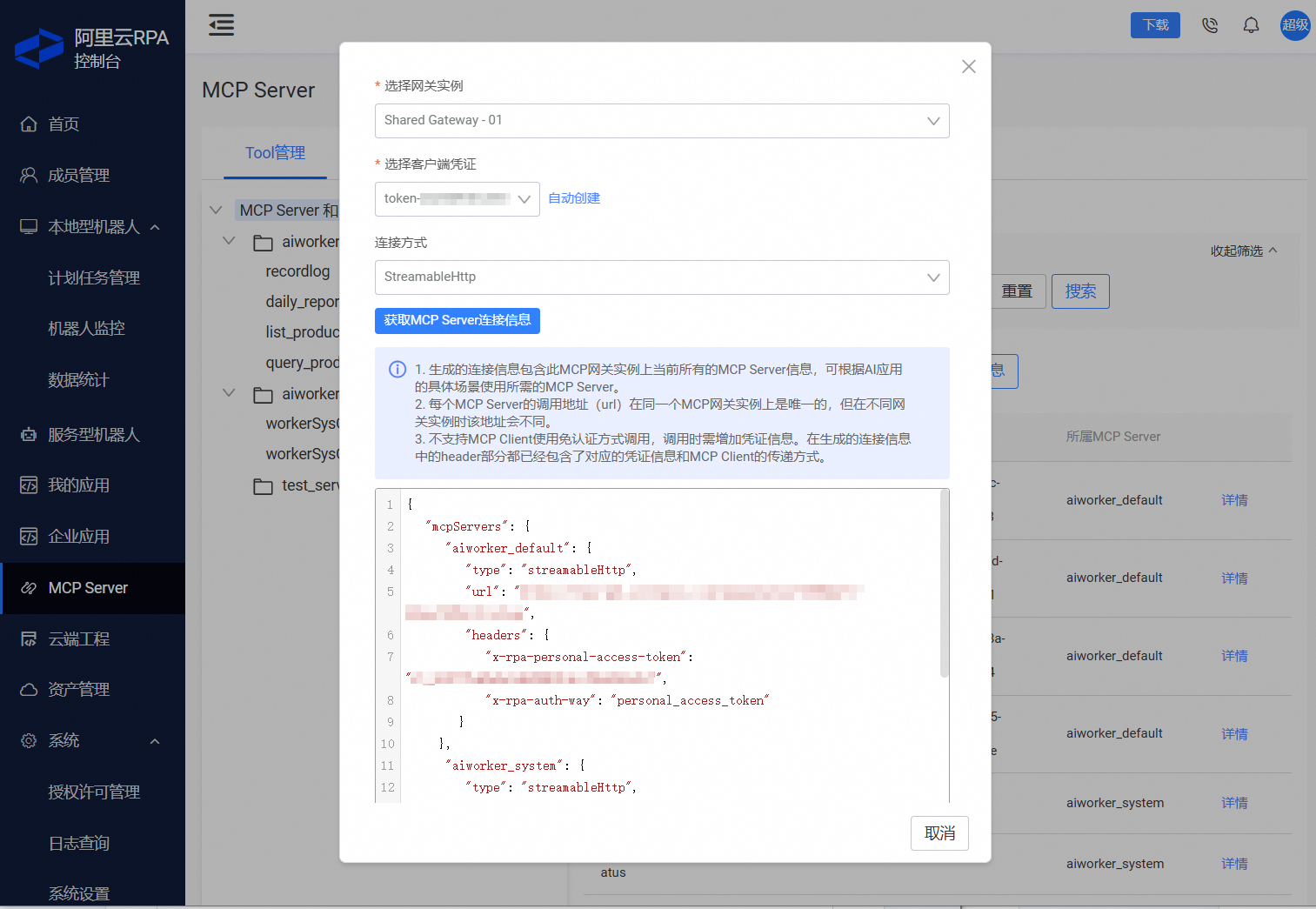The height and width of the screenshot is (909, 1316).
Task: Click the project icon beside 云端工程
Action: [29, 639]
